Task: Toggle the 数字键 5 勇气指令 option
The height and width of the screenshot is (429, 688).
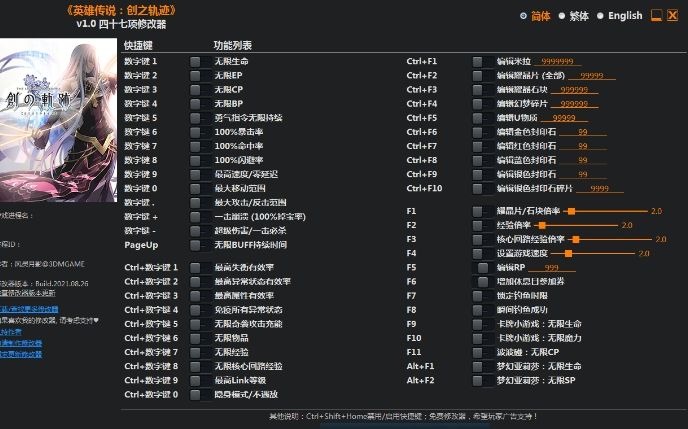Action: pos(200,118)
